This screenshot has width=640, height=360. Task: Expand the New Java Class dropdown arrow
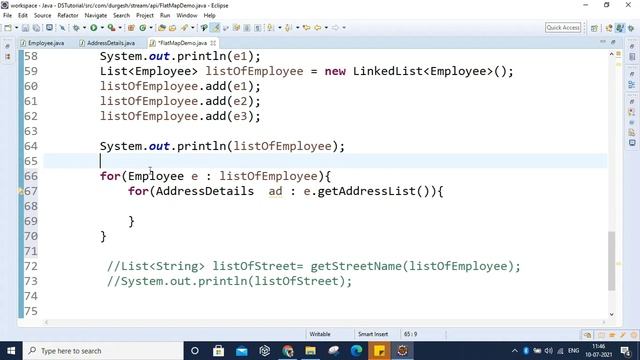click(151, 28)
